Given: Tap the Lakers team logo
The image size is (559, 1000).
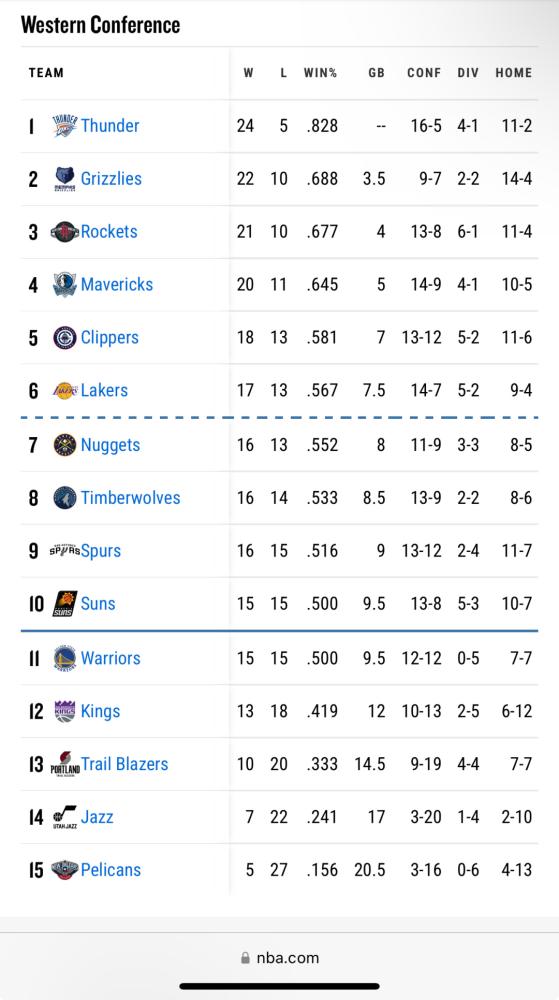Looking at the screenshot, I should pos(65,390).
